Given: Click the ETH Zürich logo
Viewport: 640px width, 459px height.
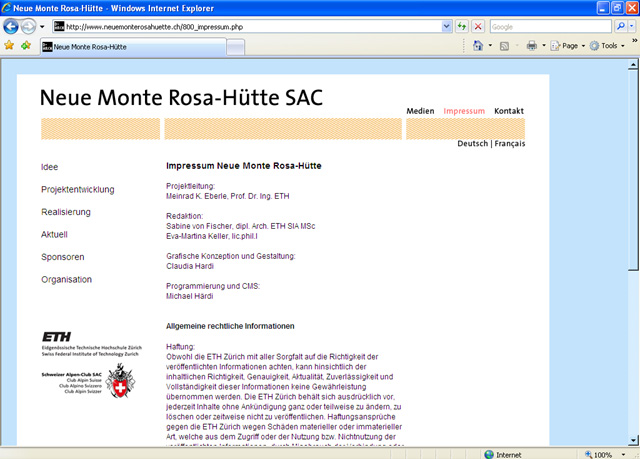Looking at the screenshot, I should (x=58, y=337).
